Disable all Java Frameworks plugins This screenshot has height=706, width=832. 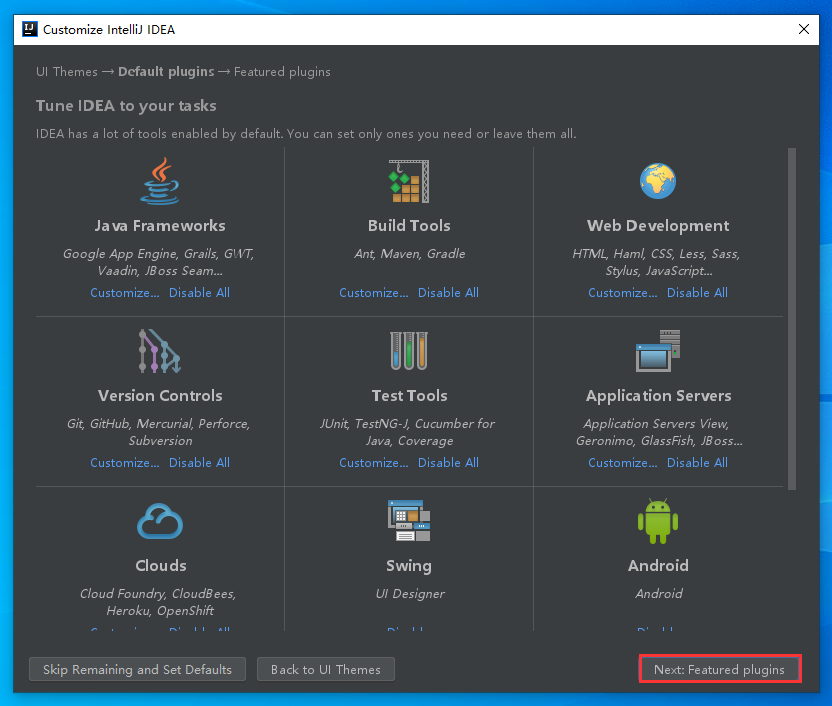coord(200,292)
